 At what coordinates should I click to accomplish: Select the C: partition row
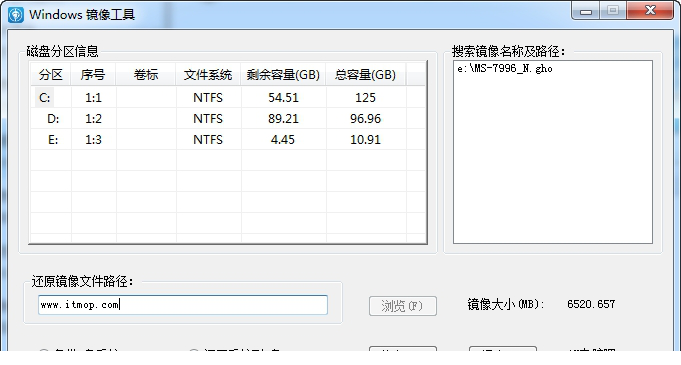point(228,97)
